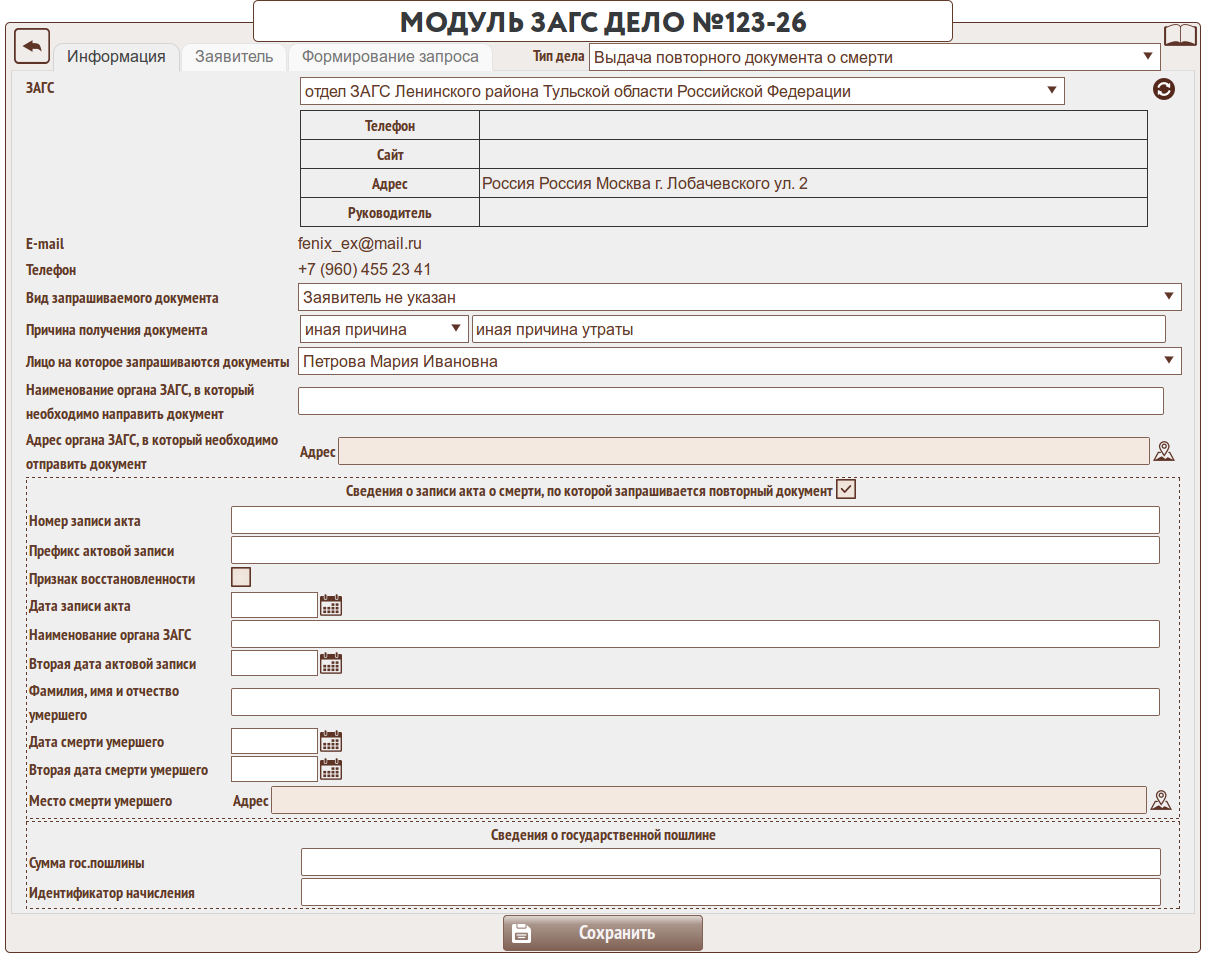Expand the Тип дела dropdown
The height and width of the screenshot is (959, 1222).
click(875, 57)
